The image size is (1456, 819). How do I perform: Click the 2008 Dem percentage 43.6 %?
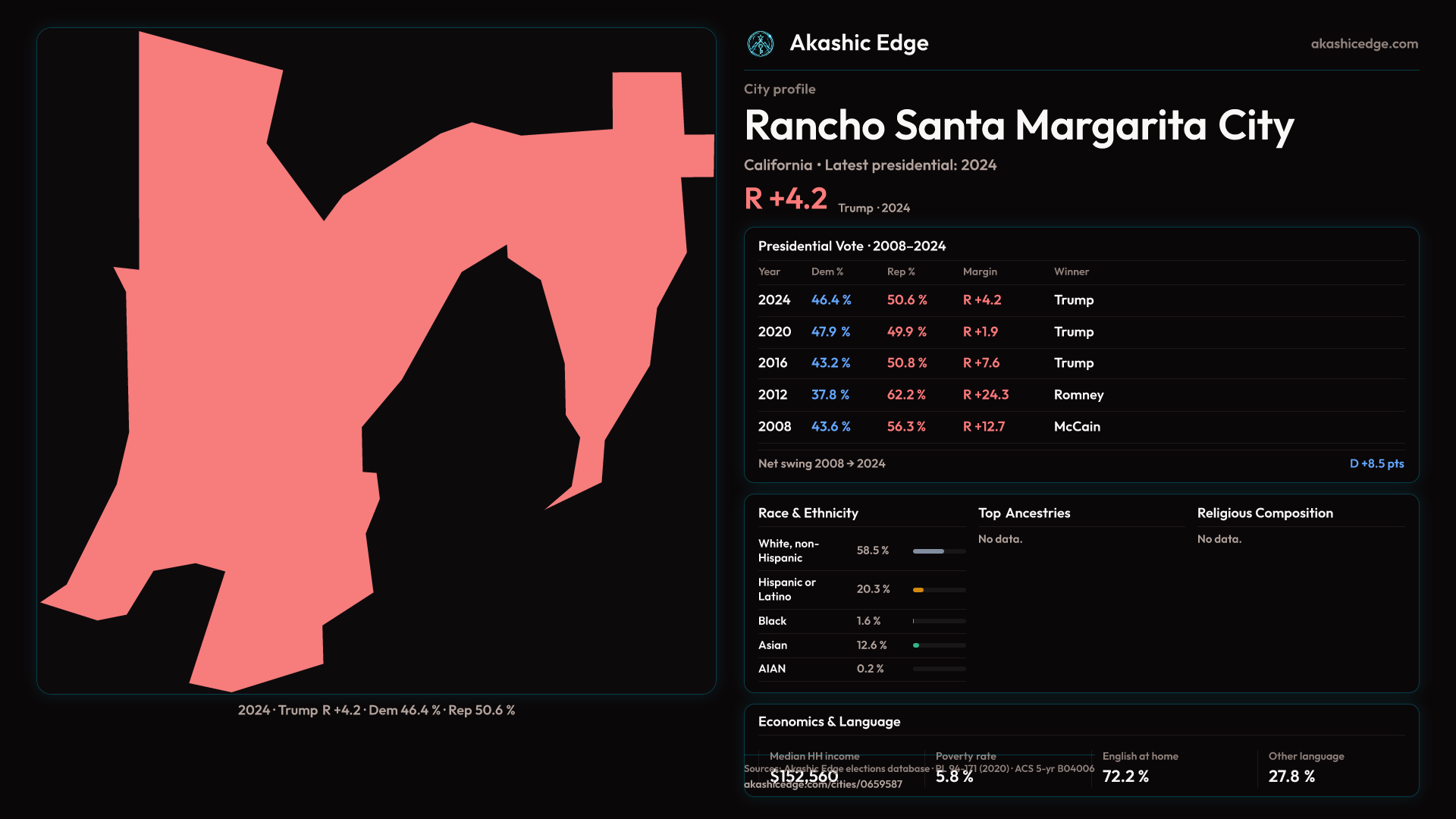click(x=830, y=427)
